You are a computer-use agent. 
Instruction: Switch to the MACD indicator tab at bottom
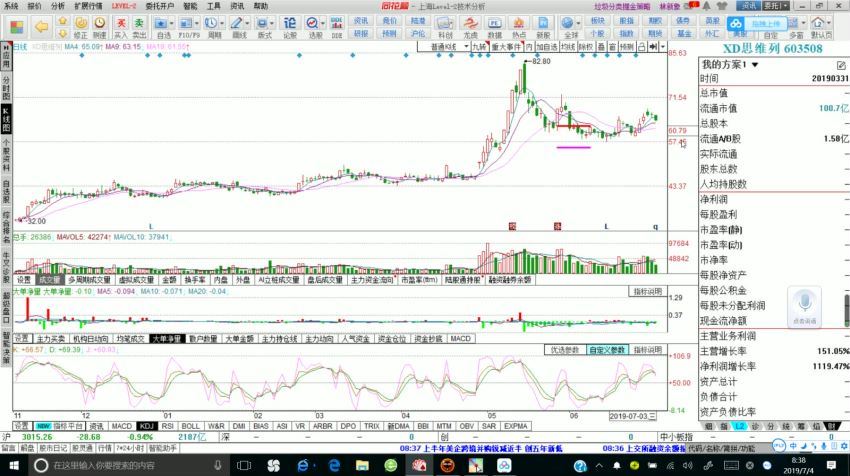click(x=121, y=426)
